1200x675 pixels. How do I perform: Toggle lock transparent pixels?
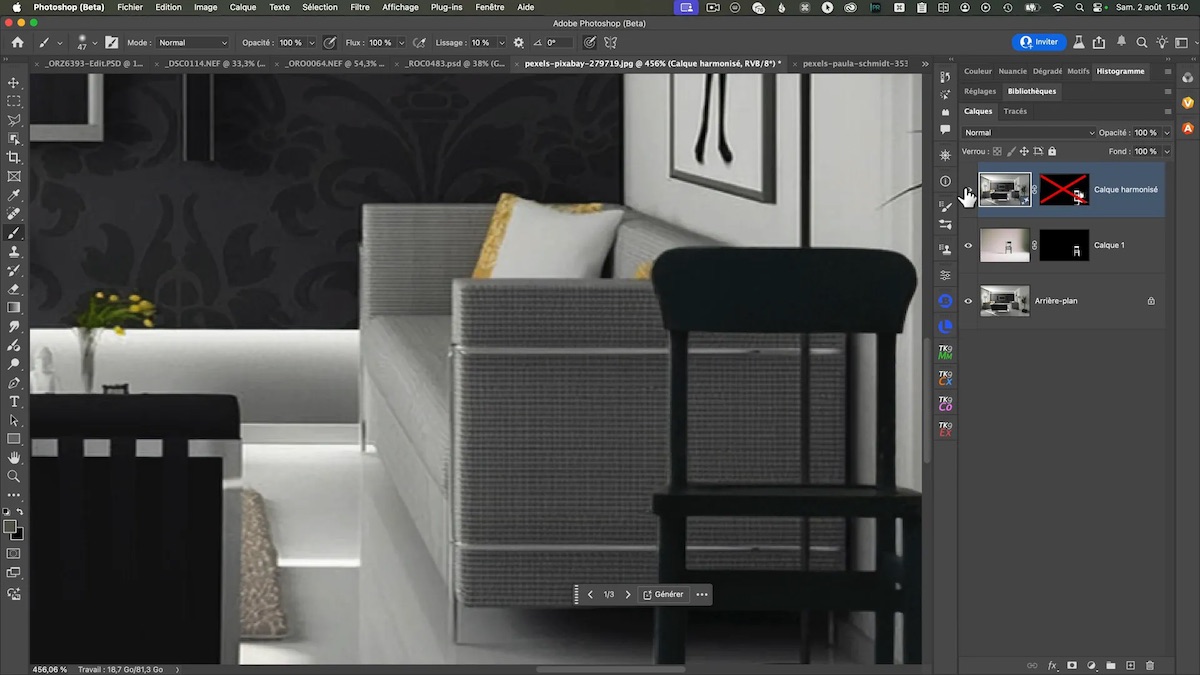[x=997, y=152]
